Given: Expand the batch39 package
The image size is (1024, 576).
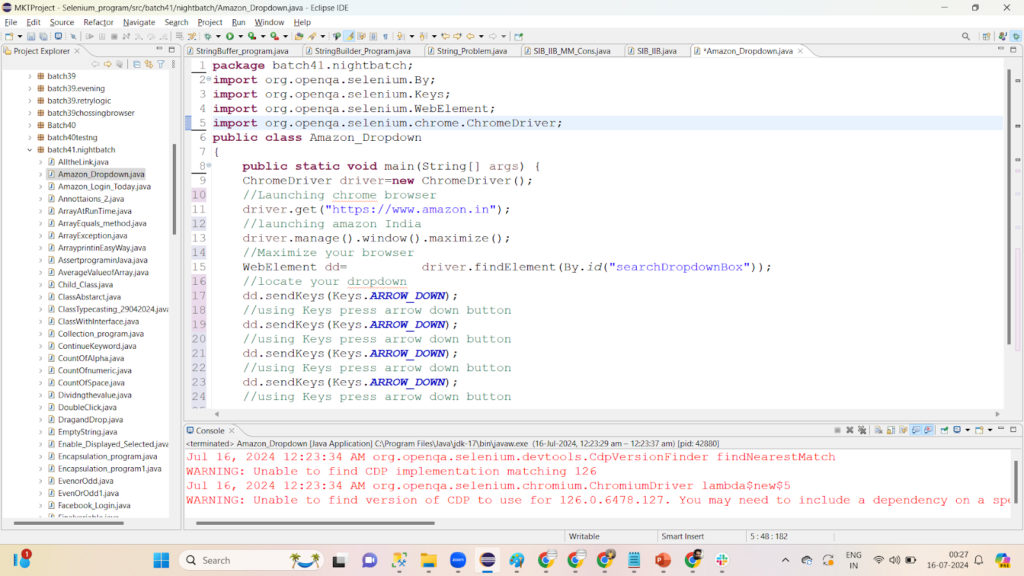Looking at the screenshot, I should pyautogui.click(x=29, y=76).
